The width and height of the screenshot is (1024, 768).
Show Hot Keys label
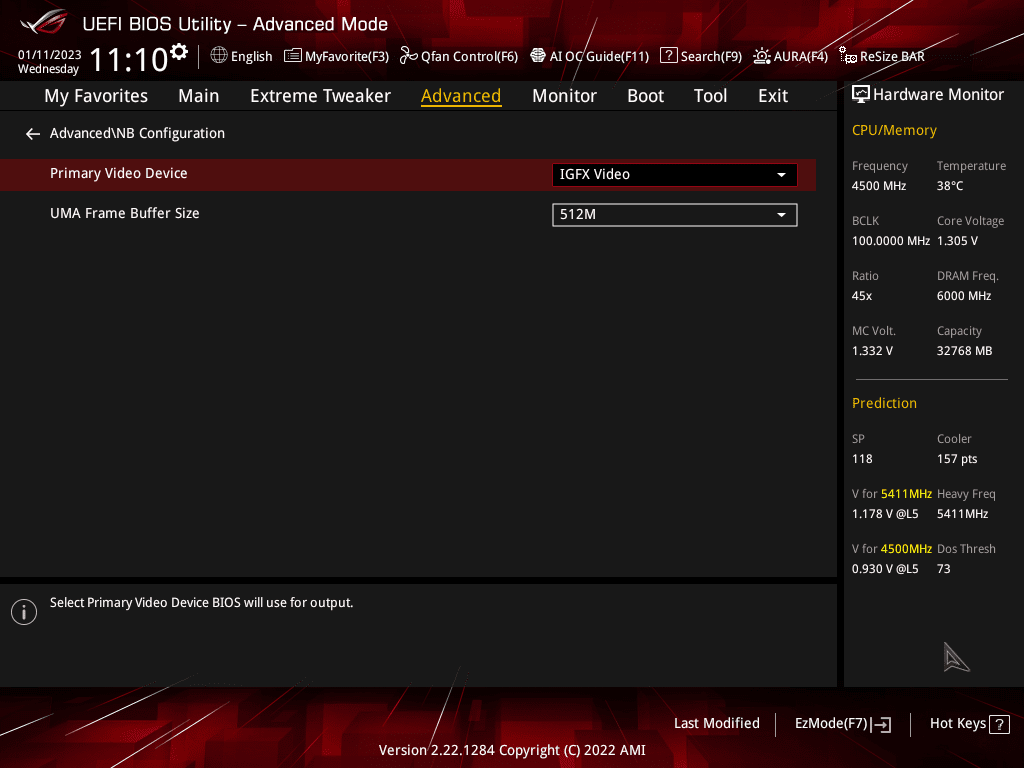tap(957, 724)
